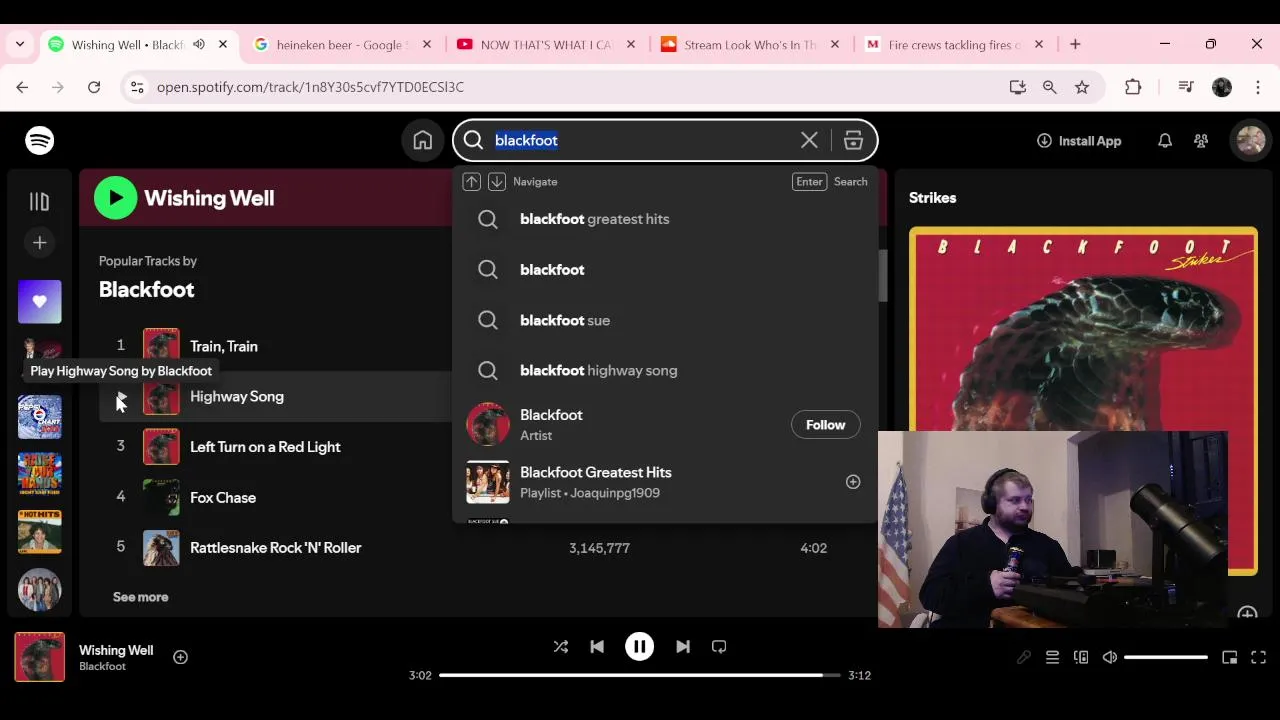Choose plain blackfoot suggestion
The height and width of the screenshot is (720, 1280).
[x=665, y=270]
